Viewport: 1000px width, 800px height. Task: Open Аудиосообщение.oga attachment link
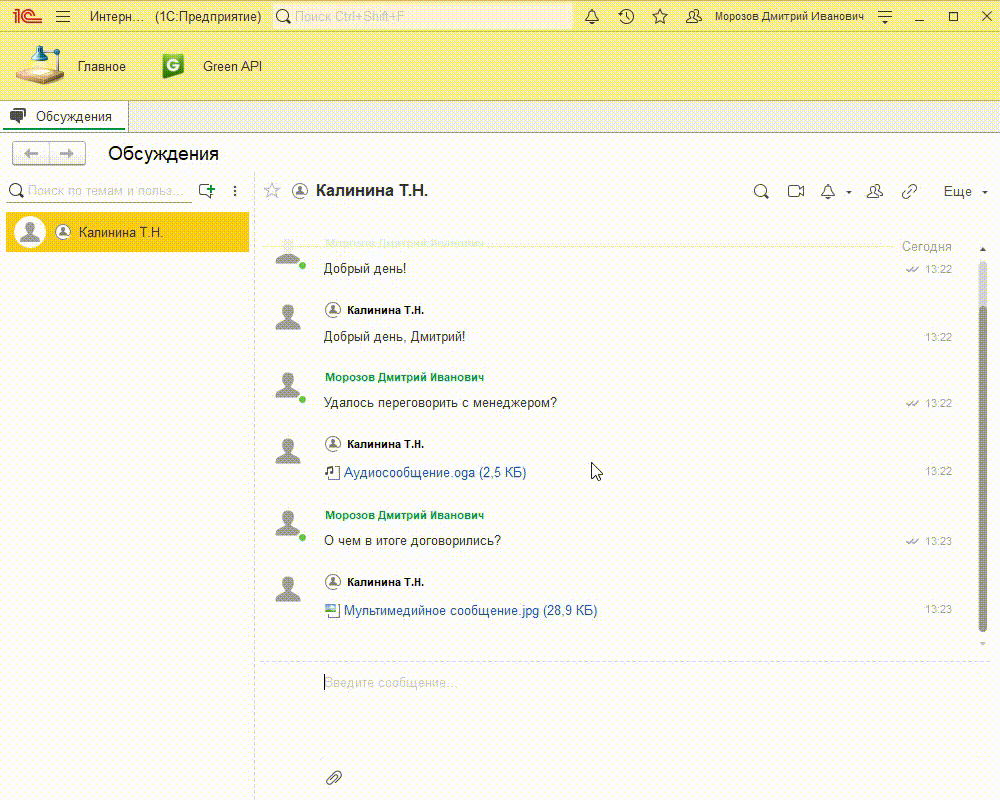pyautogui.click(x=434, y=473)
